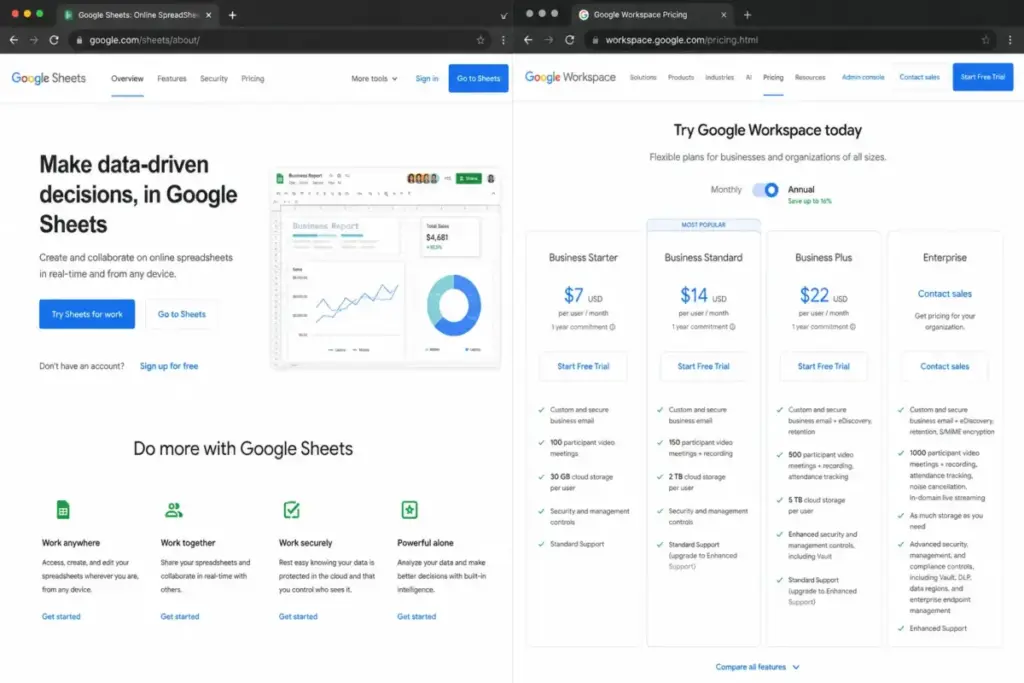Click back arrow in Google Sheets browser window
1024x683 pixels.
14,40
